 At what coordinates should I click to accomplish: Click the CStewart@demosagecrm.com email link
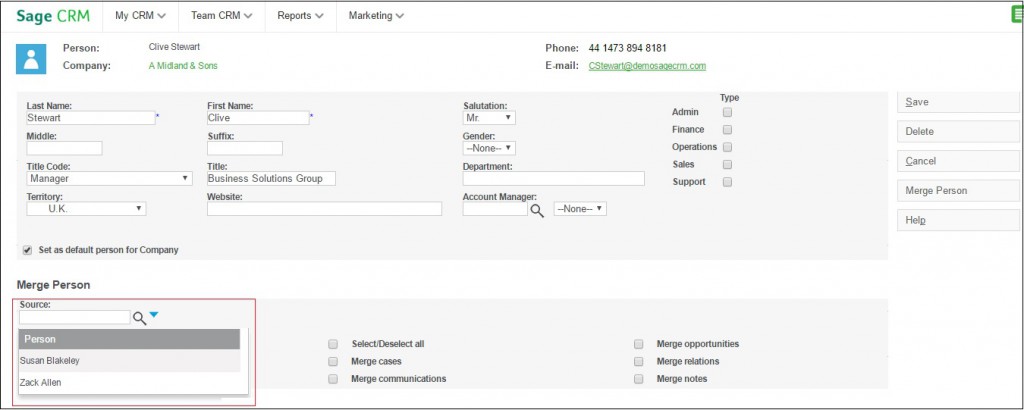[x=647, y=66]
